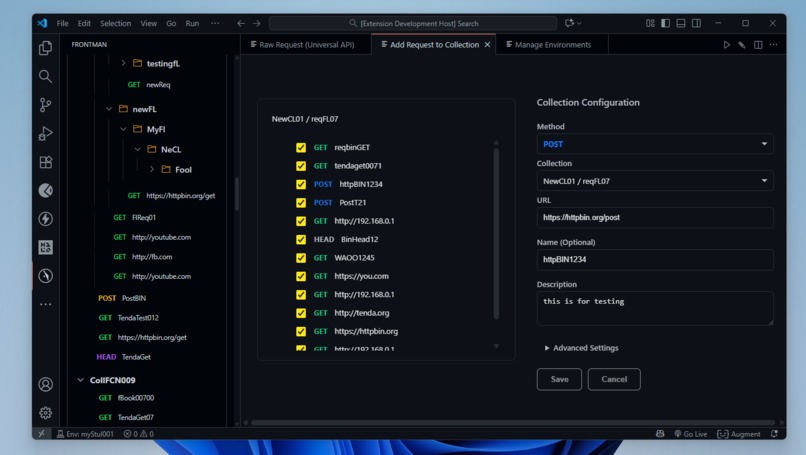Switch to Raw Request (Universal API) tab

(x=306, y=45)
